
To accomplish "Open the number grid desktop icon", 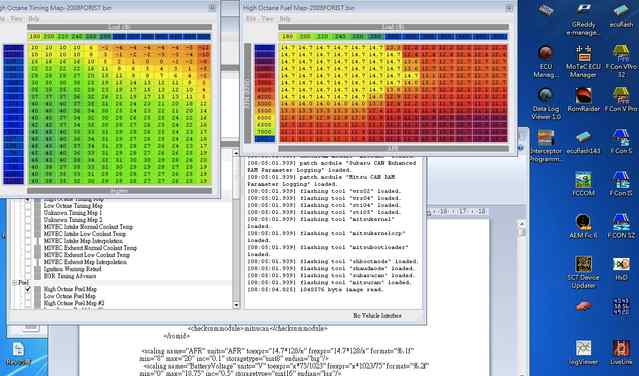I will coord(621,306).
